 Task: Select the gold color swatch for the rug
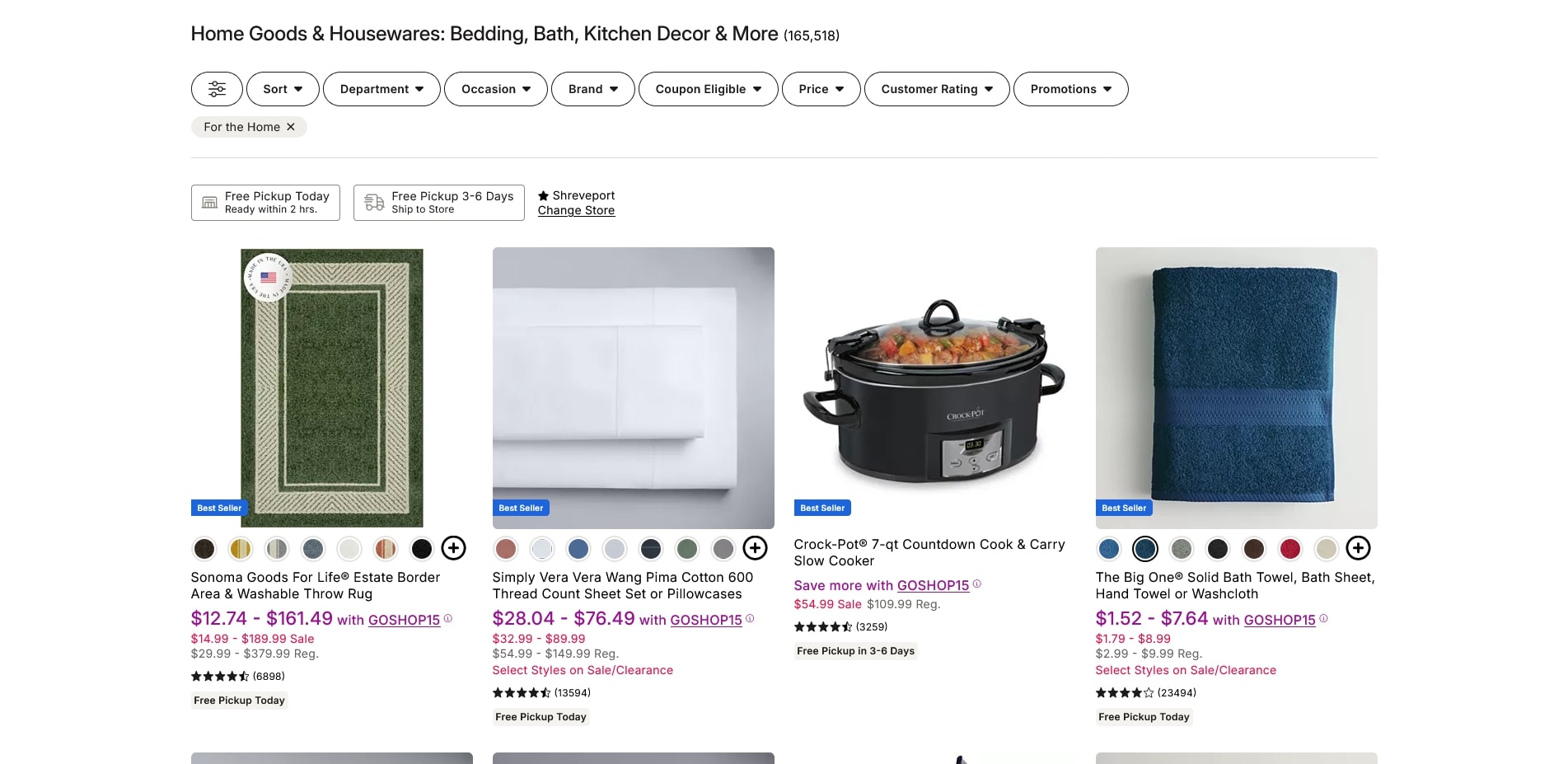coord(240,548)
